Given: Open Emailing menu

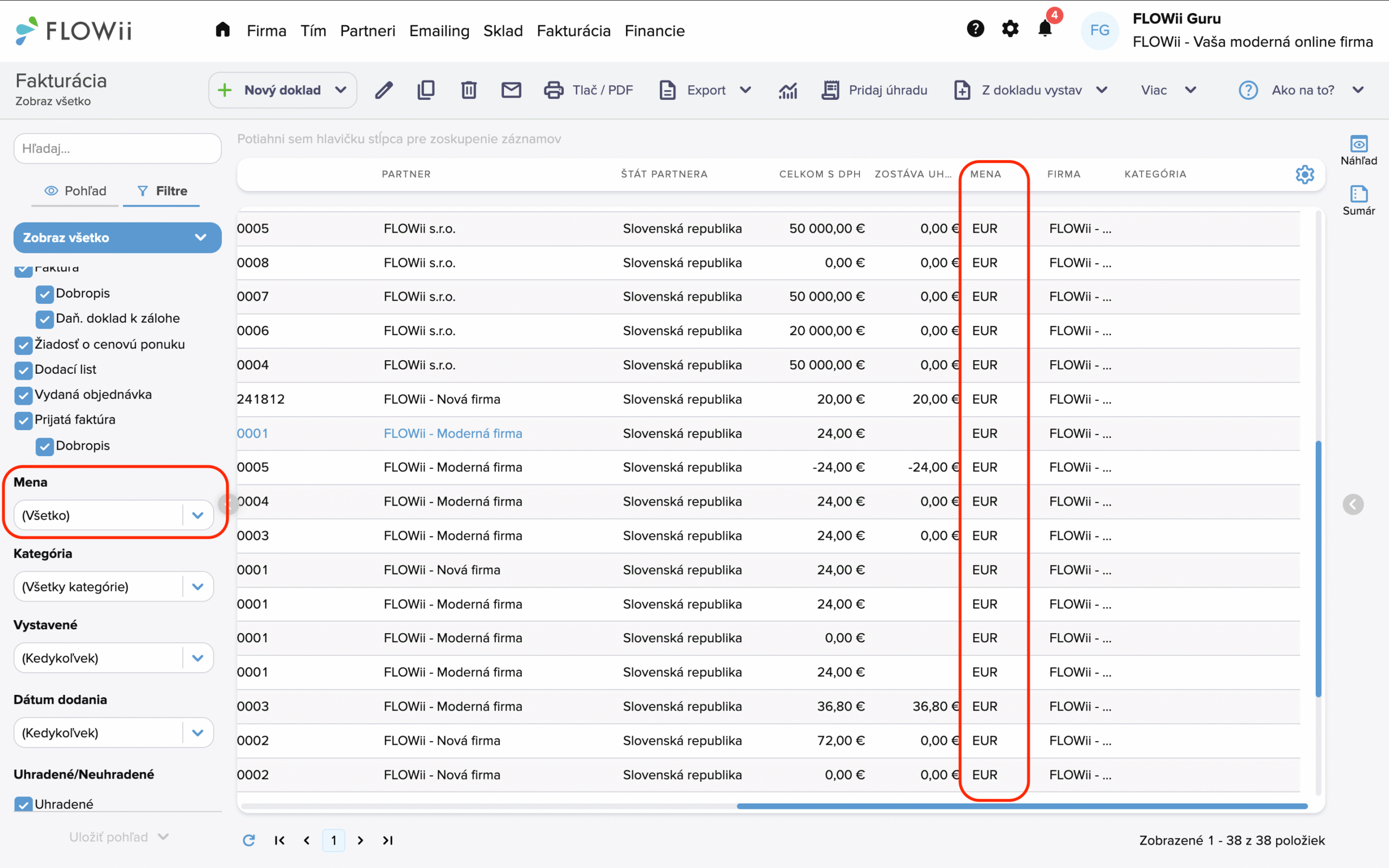Looking at the screenshot, I should [439, 30].
